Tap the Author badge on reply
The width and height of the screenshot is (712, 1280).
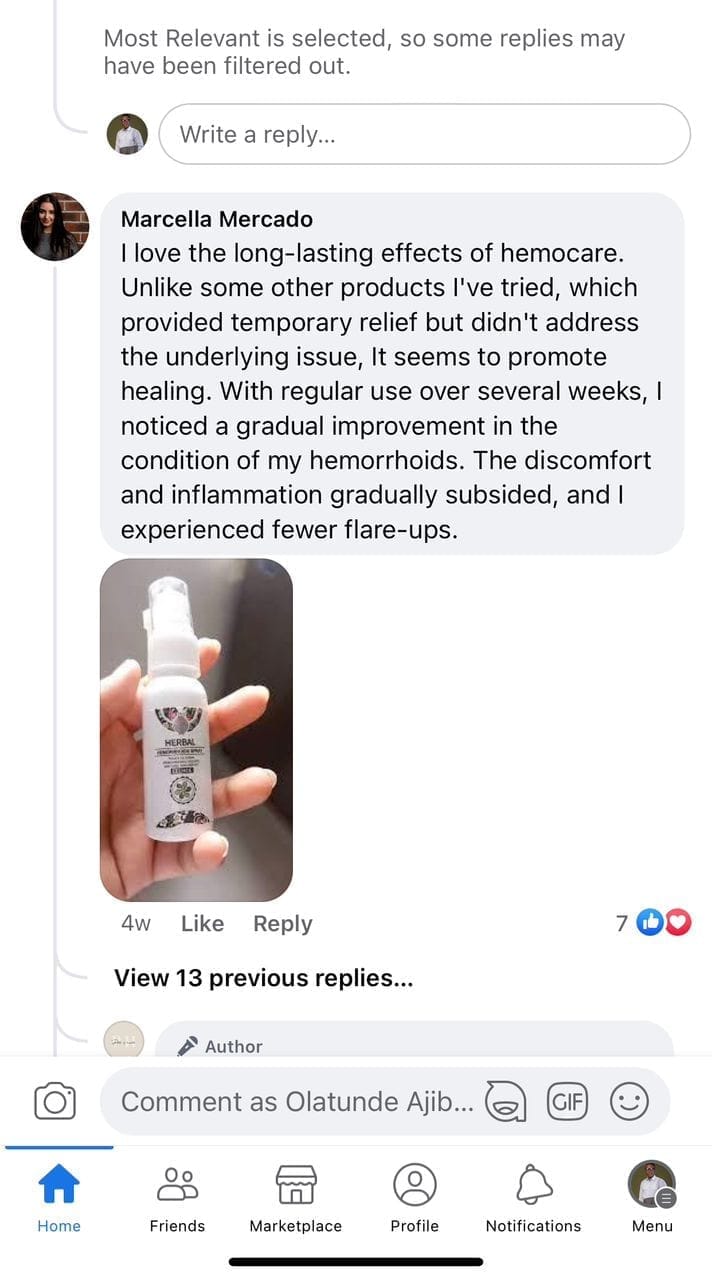pos(220,1046)
